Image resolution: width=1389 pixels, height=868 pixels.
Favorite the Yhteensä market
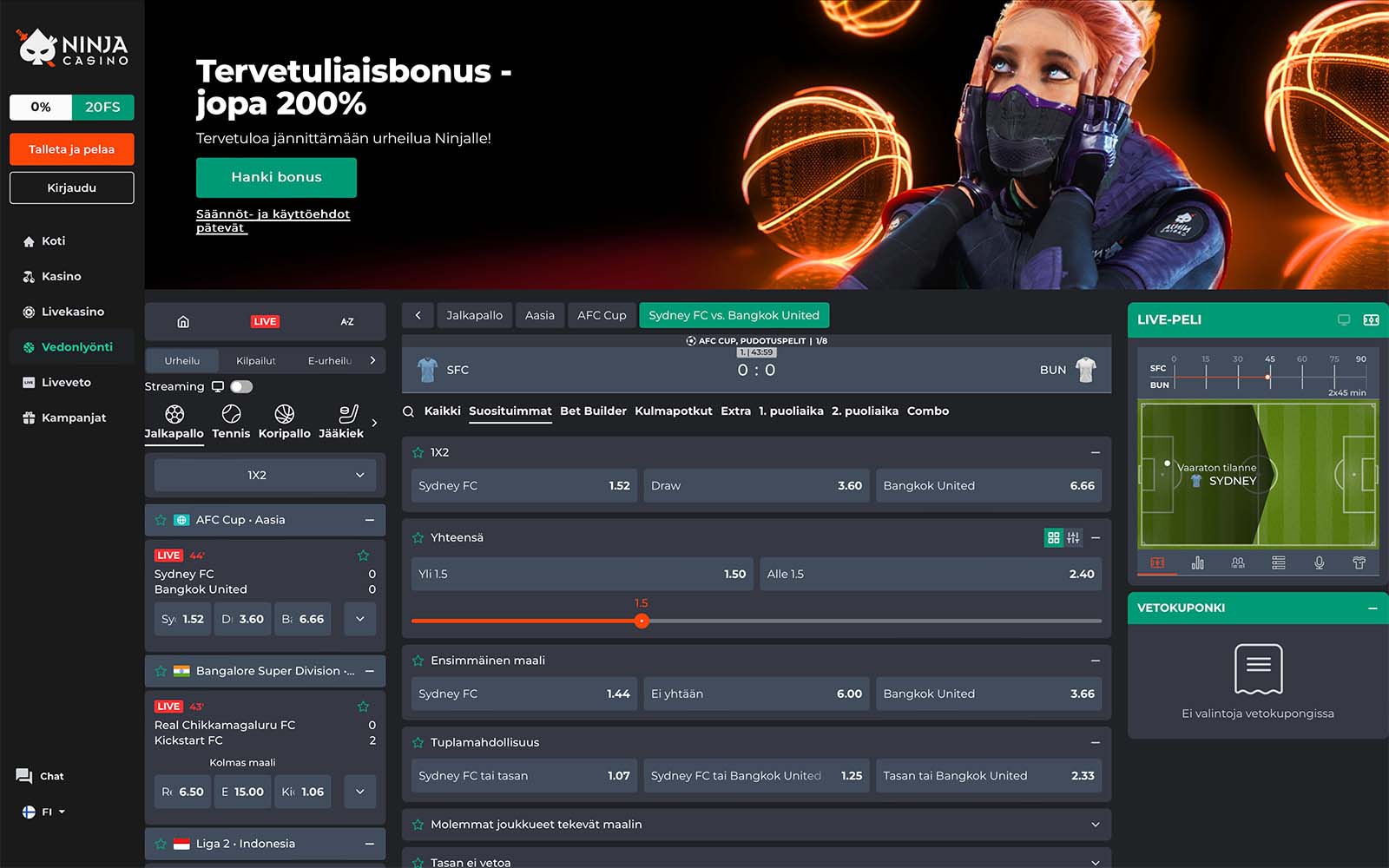418,538
